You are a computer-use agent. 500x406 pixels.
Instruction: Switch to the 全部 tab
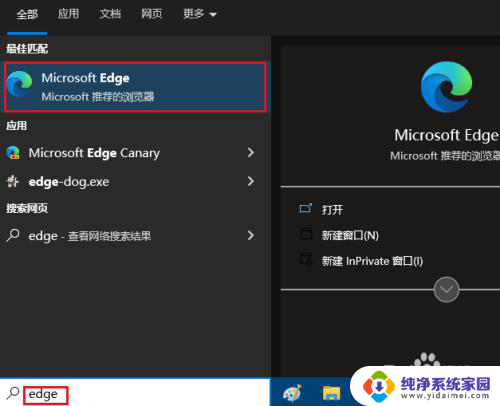pyautogui.click(x=27, y=14)
